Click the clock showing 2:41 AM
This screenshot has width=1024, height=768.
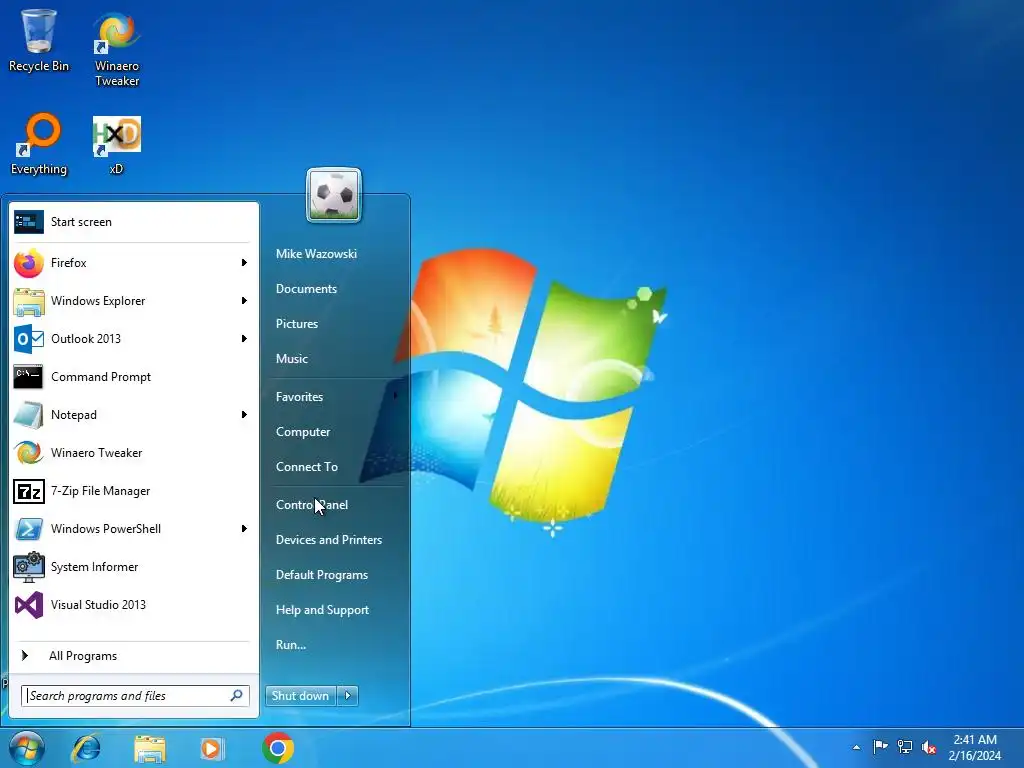(x=975, y=740)
